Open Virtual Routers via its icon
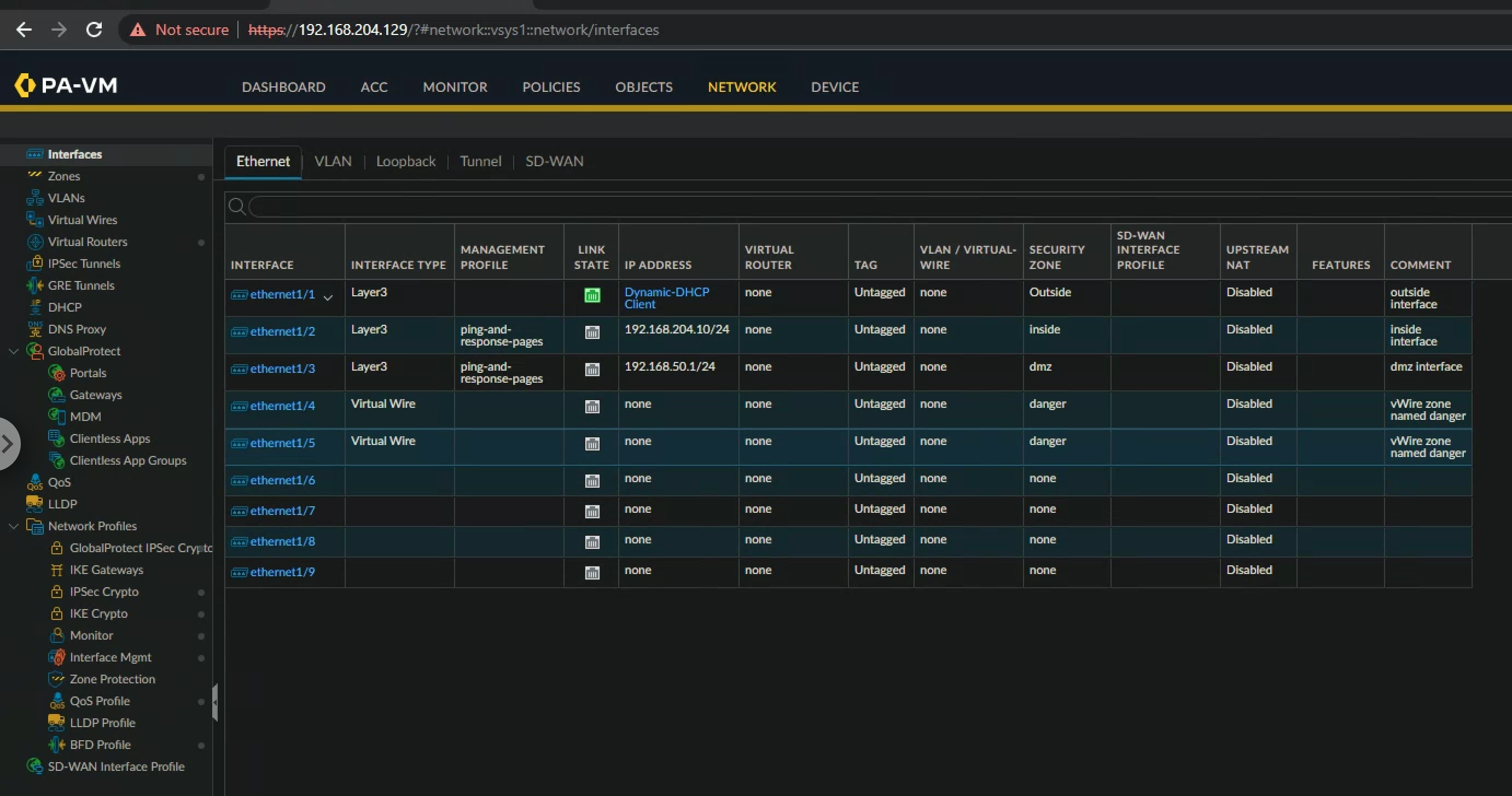The image size is (1512, 796). (35, 242)
